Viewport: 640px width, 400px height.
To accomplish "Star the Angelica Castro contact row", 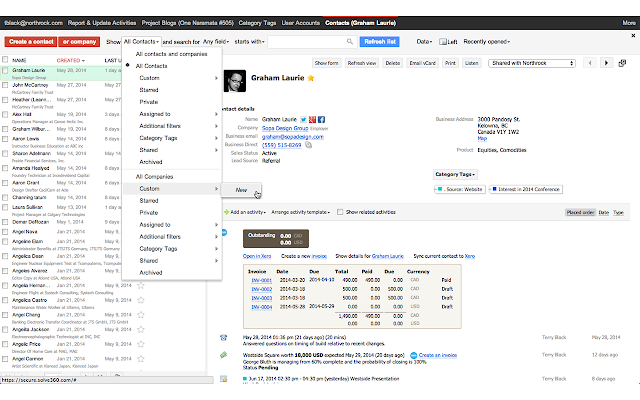I will [141, 300].
